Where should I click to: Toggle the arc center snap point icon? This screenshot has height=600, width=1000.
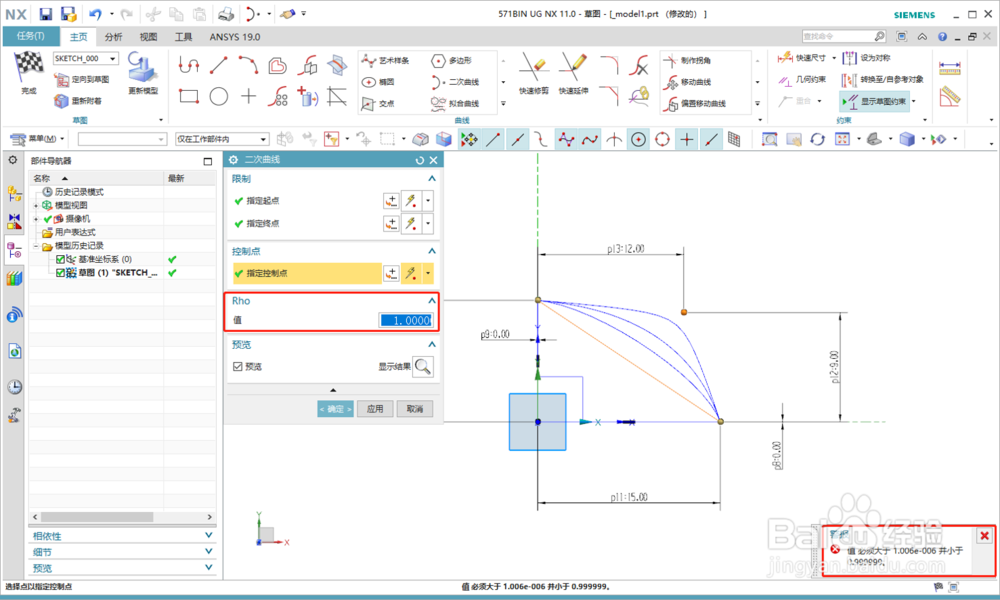point(638,140)
